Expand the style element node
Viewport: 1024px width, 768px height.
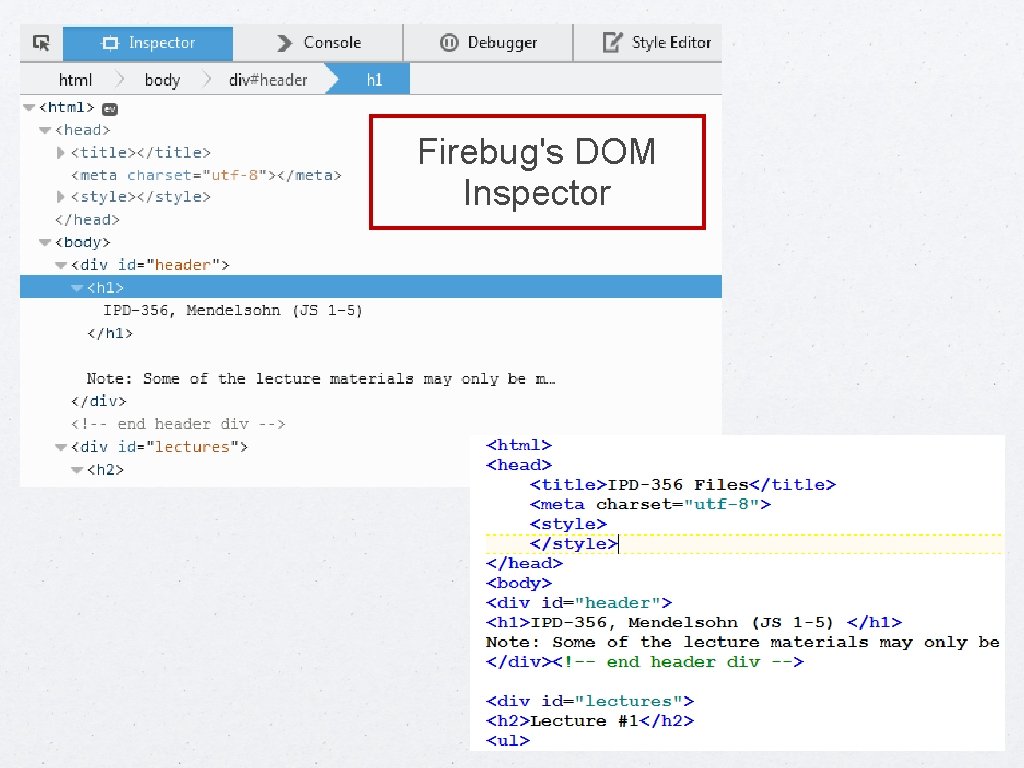click(61, 197)
